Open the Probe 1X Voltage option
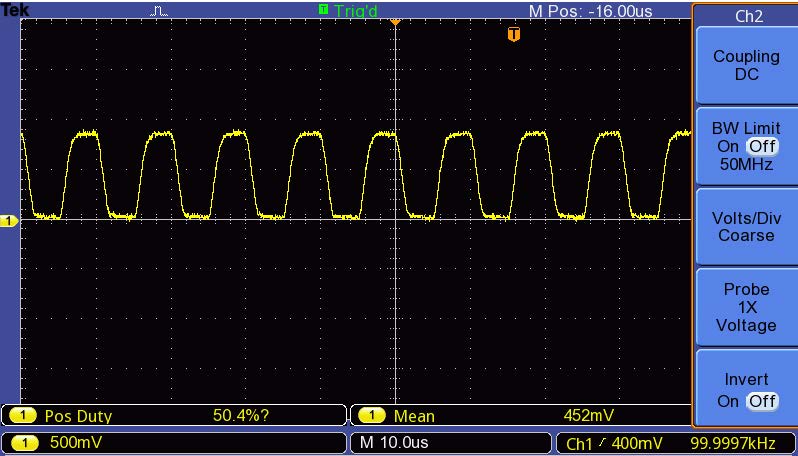The height and width of the screenshot is (456, 798). pos(745,308)
